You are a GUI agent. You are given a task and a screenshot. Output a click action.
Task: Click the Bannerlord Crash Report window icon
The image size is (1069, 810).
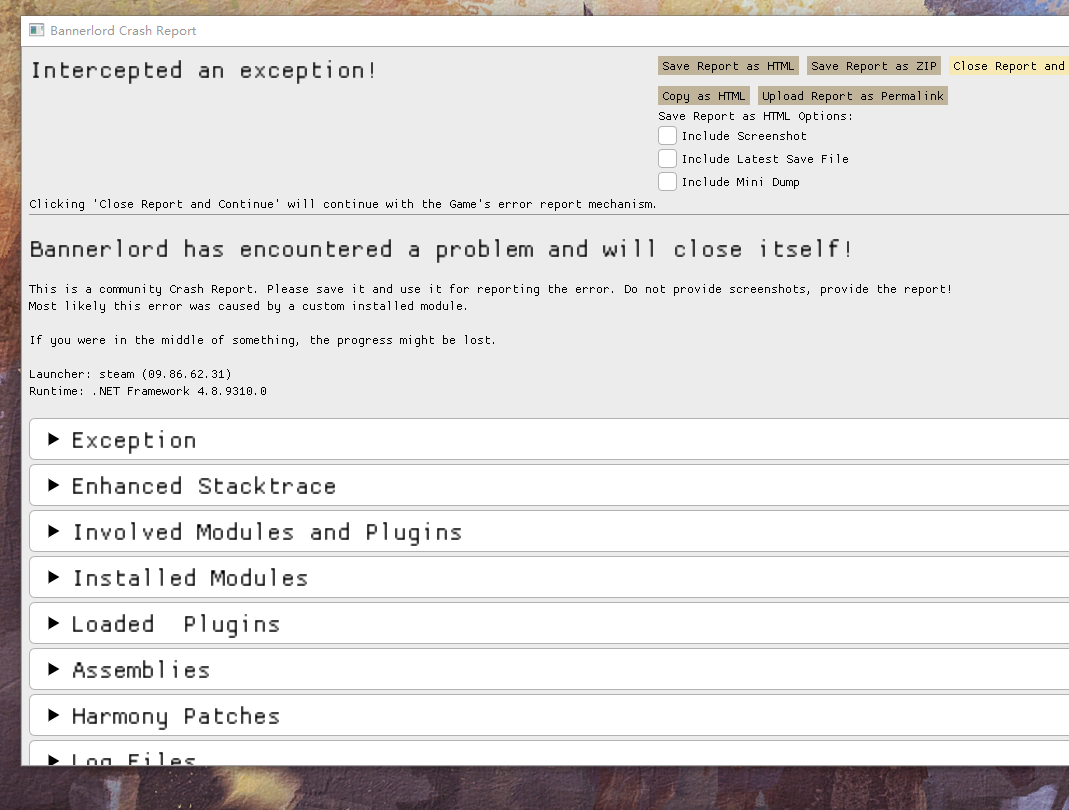[37, 31]
